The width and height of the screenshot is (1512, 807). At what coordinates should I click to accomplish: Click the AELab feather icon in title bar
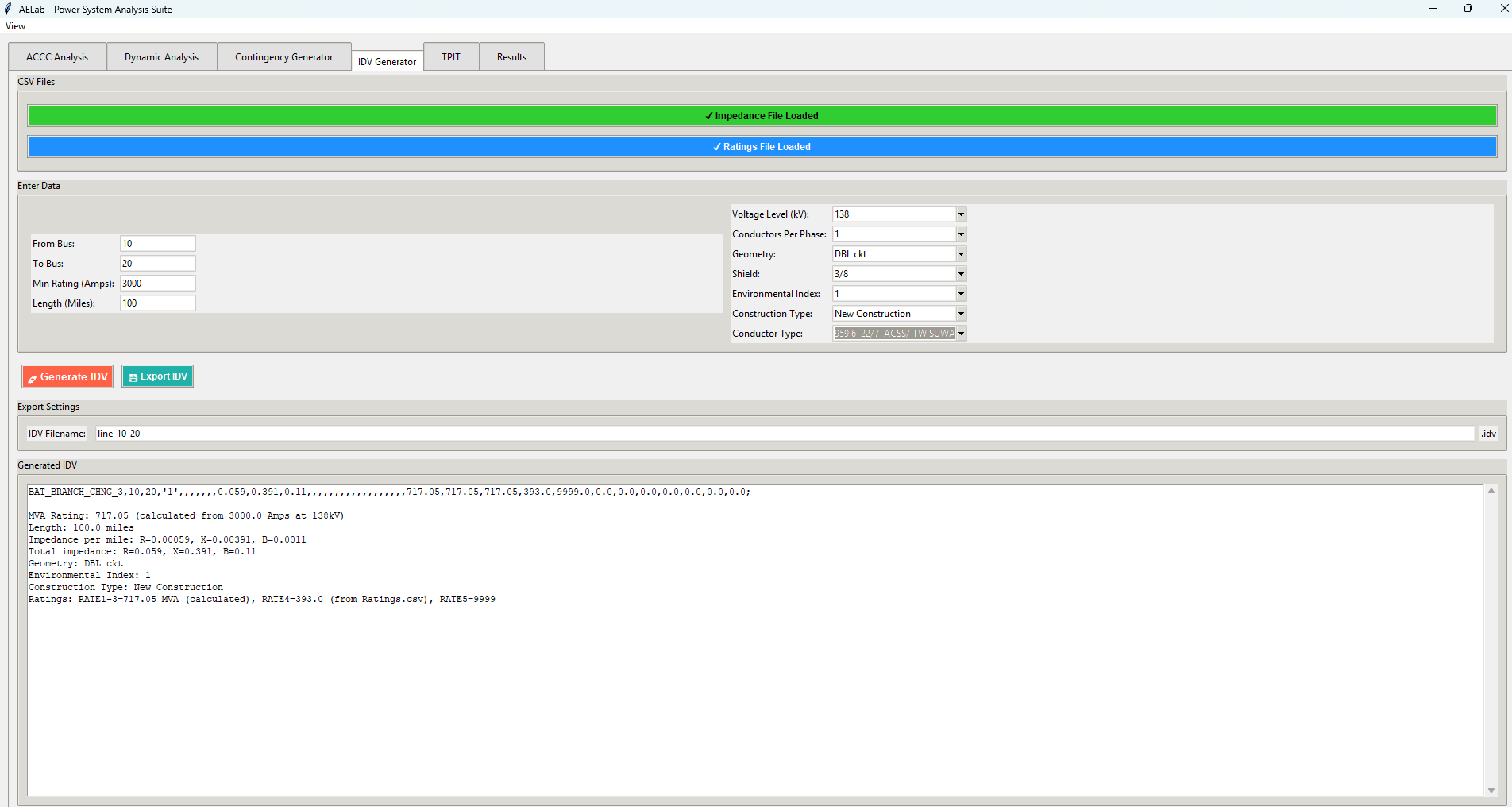click(x=8, y=9)
